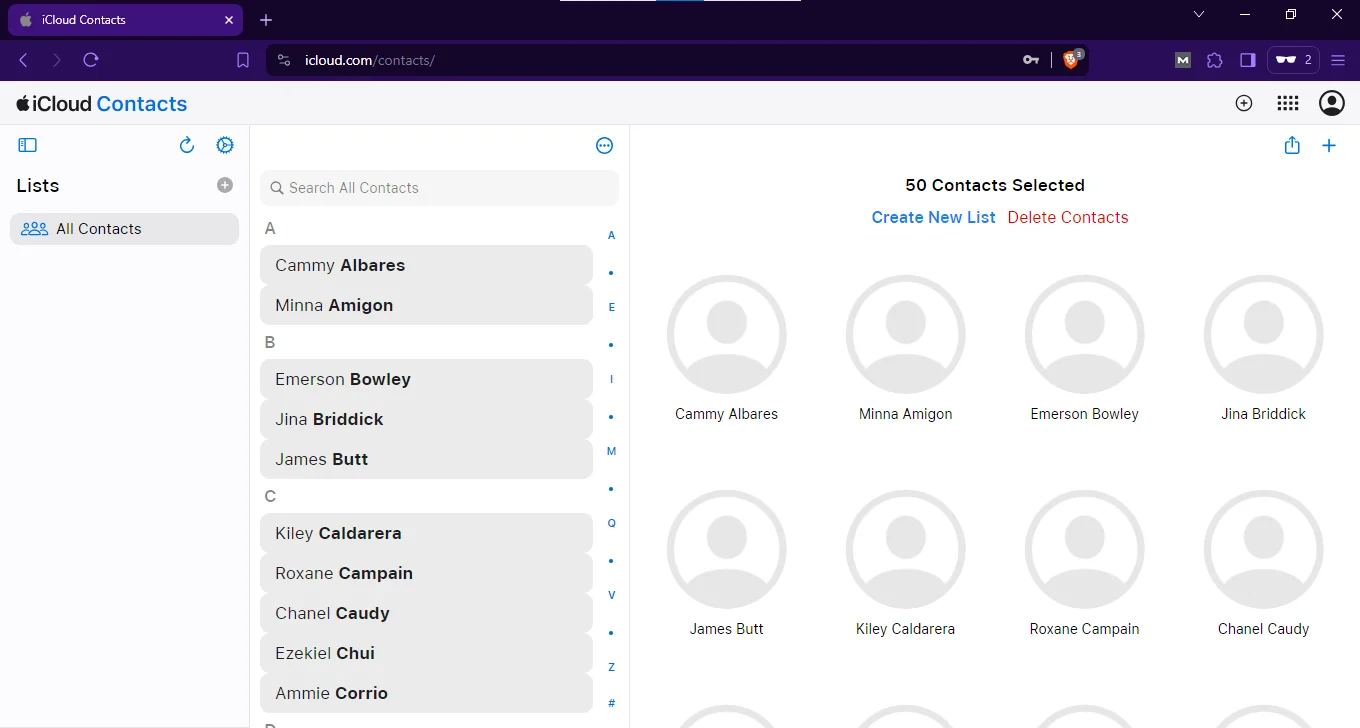Click the iCloud Contacts logo title

coord(102,104)
